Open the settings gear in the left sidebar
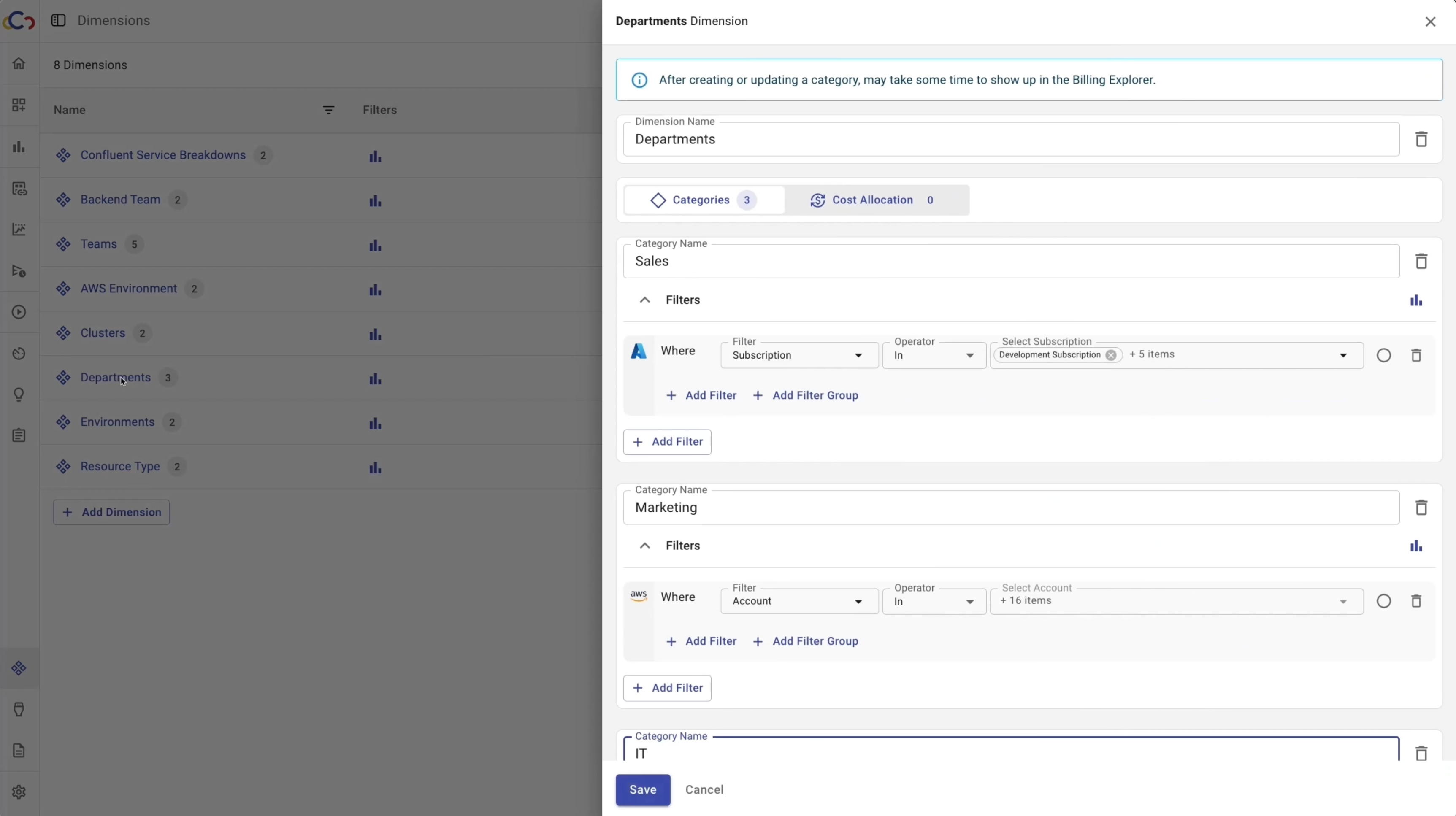 [19, 792]
